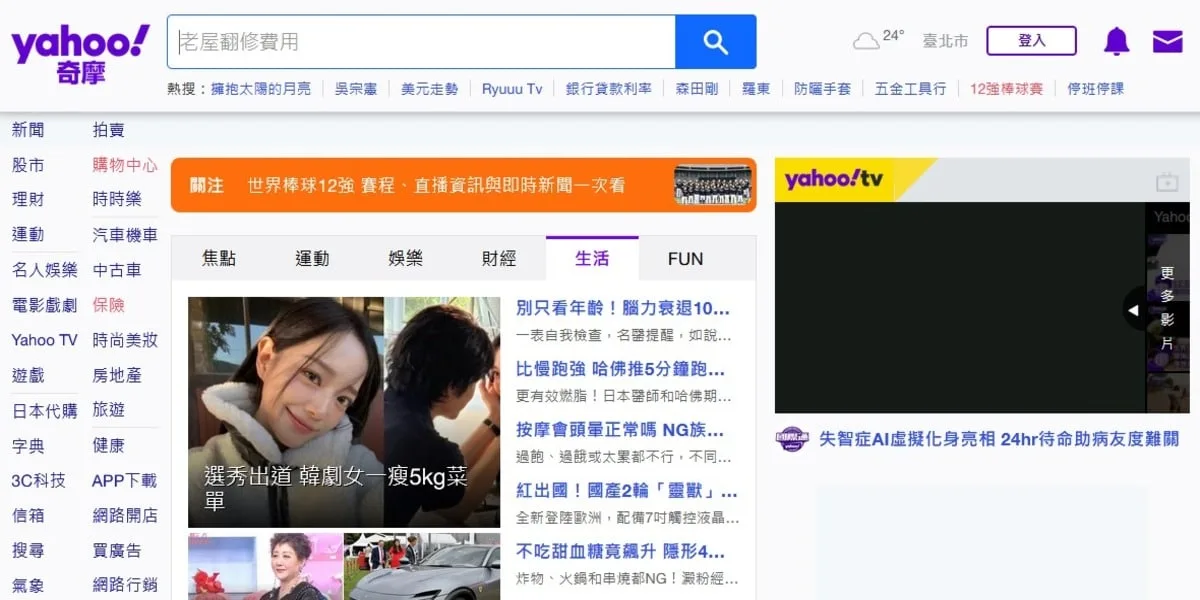Switch to the 焦點 tab

pos(219,258)
